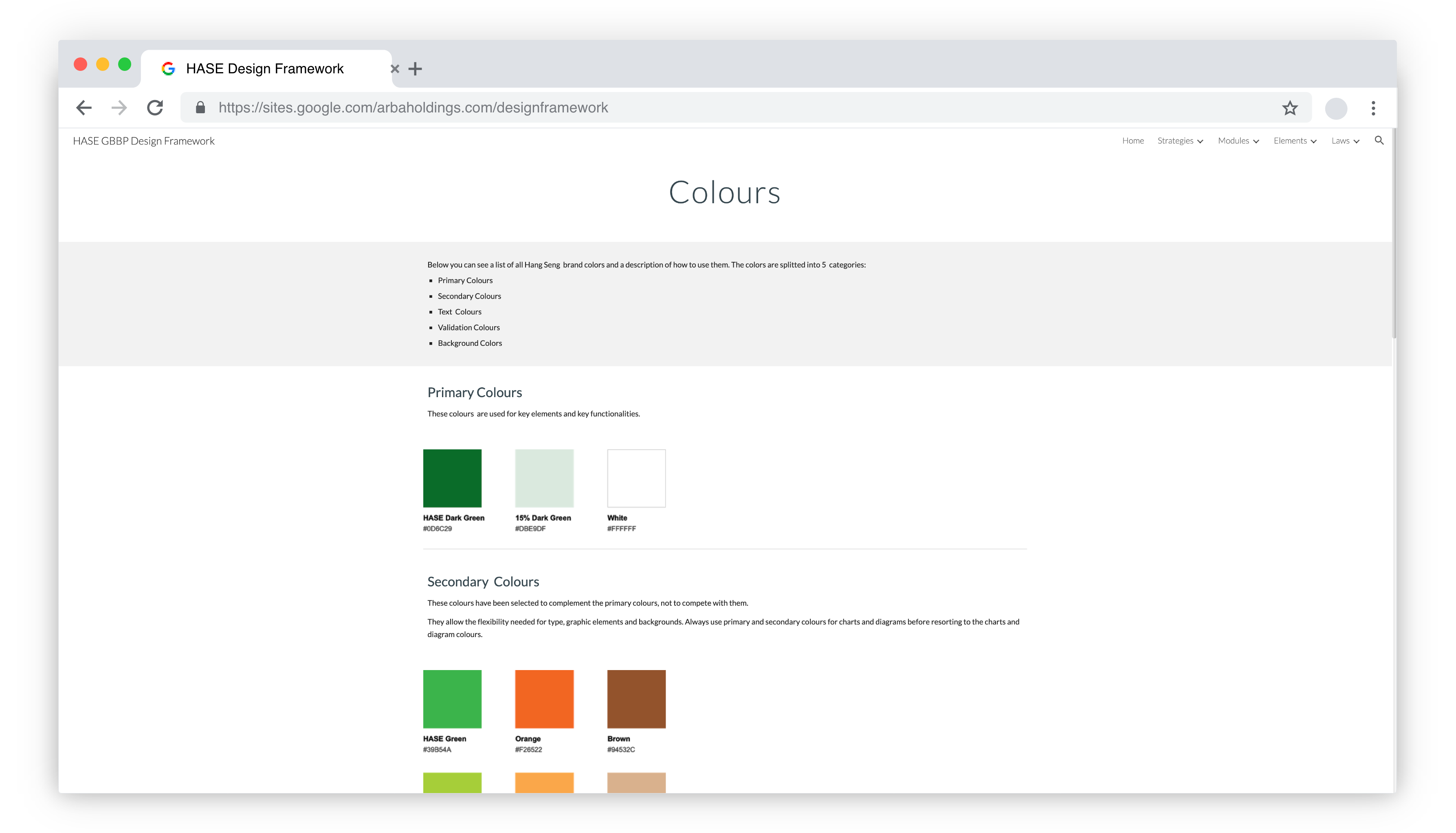Click the Colours page heading
Viewport: 1456px width, 833px height.
[724, 192]
